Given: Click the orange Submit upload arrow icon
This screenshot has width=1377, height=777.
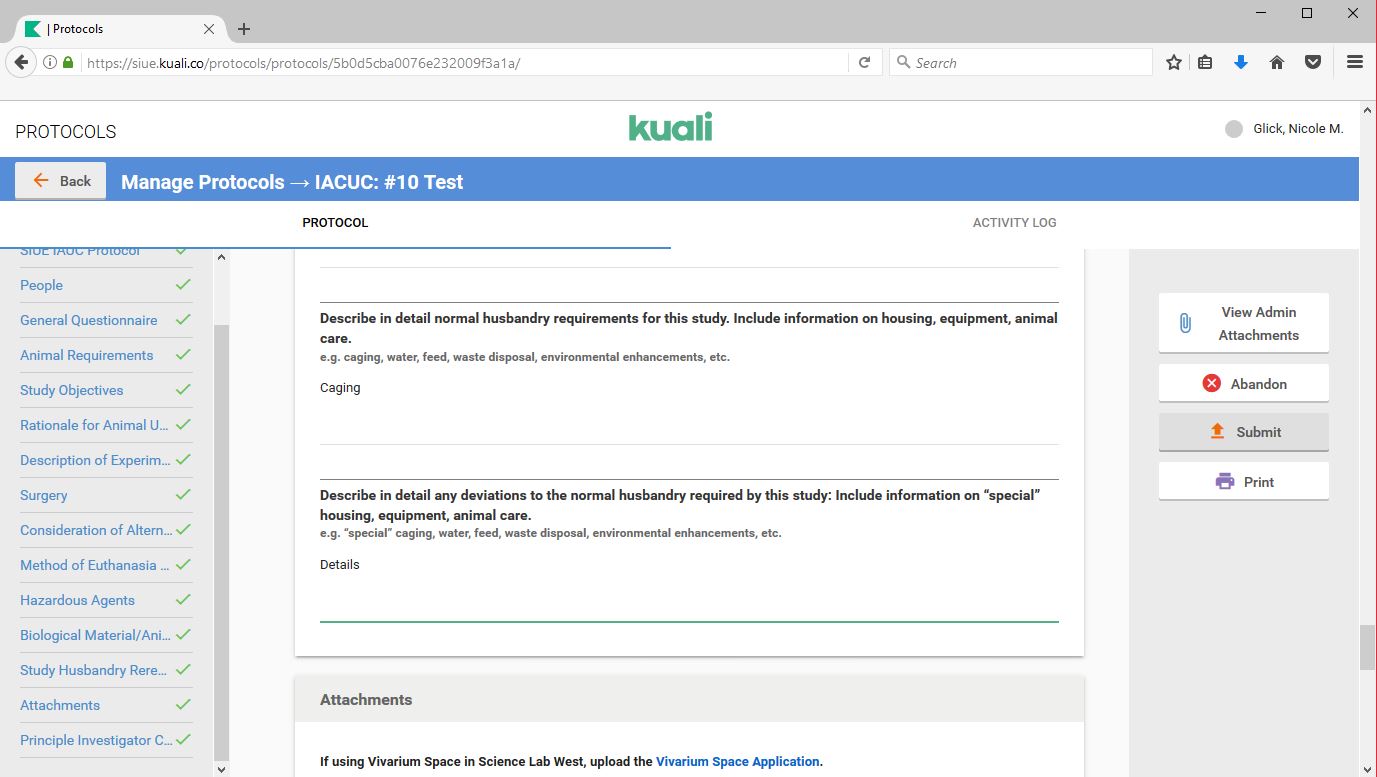Looking at the screenshot, I should [x=1217, y=432].
